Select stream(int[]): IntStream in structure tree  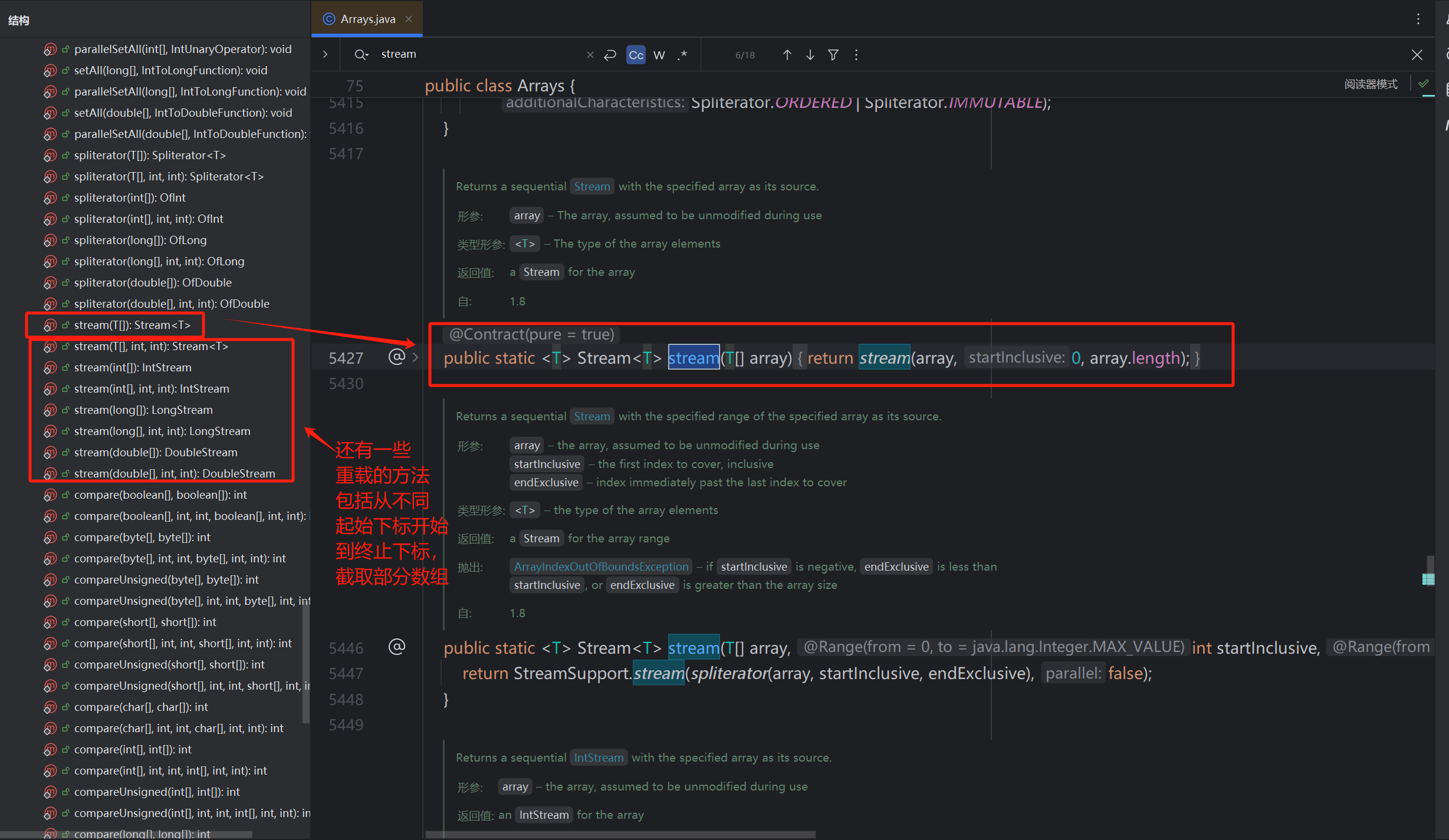click(x=133, y=367)
